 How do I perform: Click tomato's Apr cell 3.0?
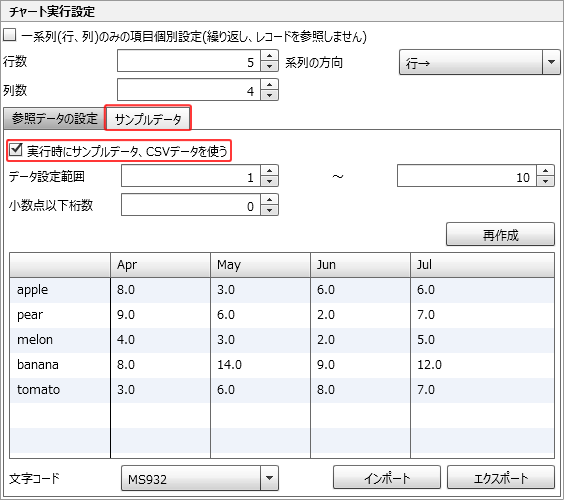[x=160, y=390]
